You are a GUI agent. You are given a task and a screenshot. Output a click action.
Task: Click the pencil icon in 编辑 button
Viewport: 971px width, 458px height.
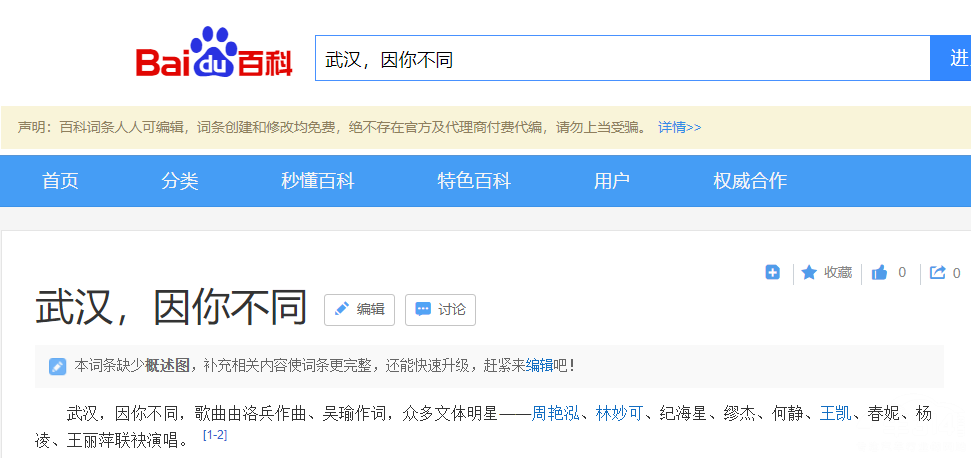pyautogui.click(x=342, y=310)
